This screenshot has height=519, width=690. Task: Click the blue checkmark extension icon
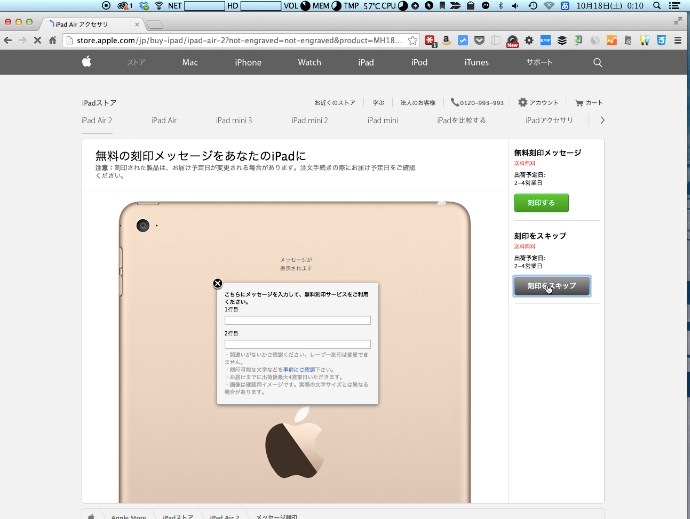point(463,40)
